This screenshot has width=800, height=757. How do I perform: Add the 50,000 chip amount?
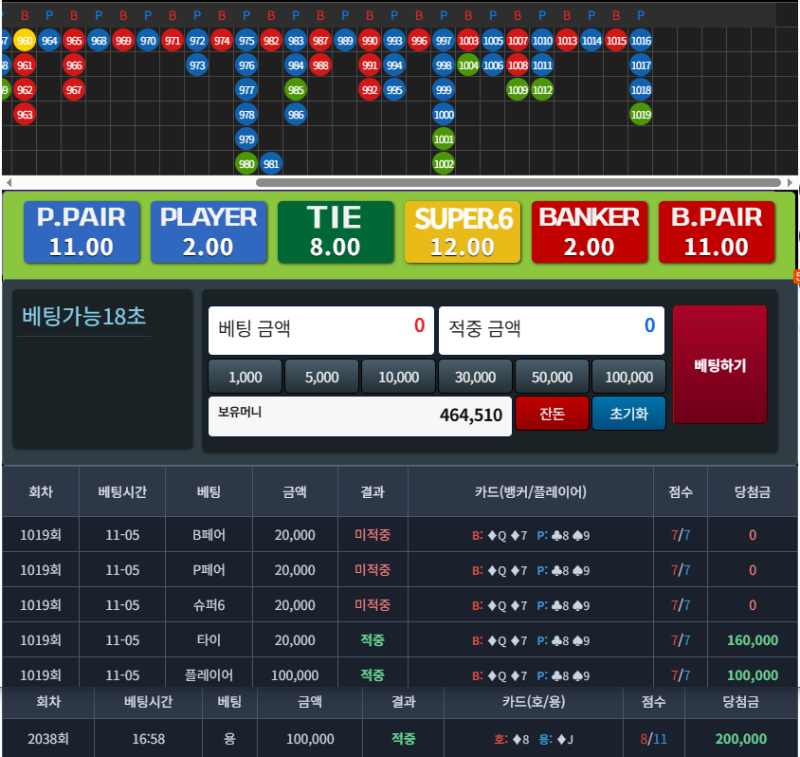(552, 377)
